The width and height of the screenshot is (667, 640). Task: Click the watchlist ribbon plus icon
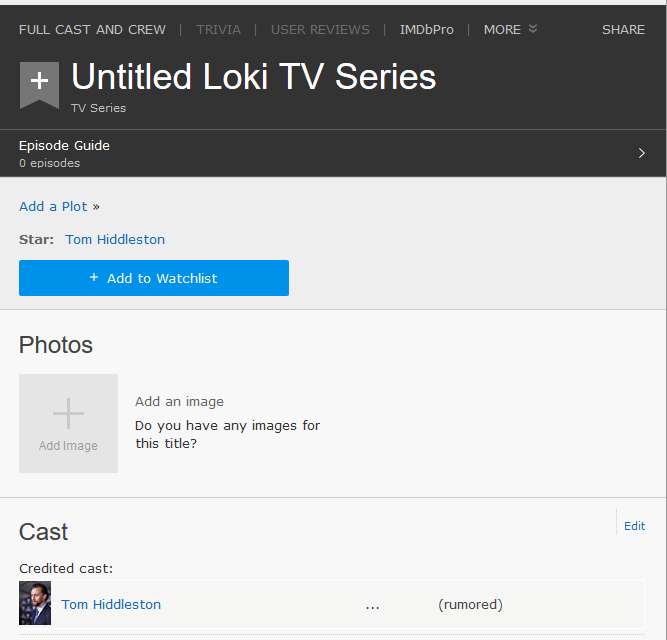[x=39, y=85]
